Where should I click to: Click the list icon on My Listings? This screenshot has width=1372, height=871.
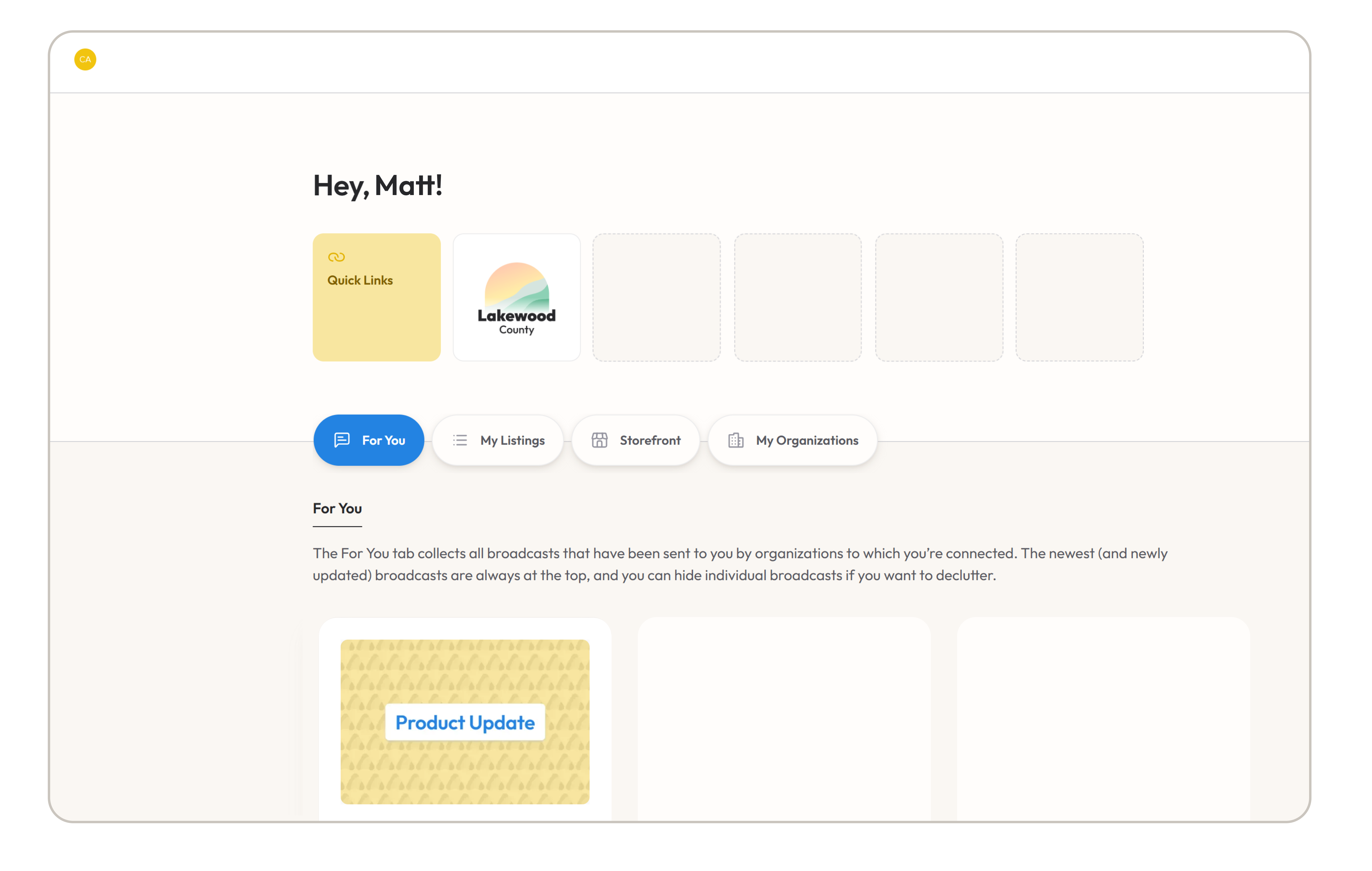pos(460,440)
